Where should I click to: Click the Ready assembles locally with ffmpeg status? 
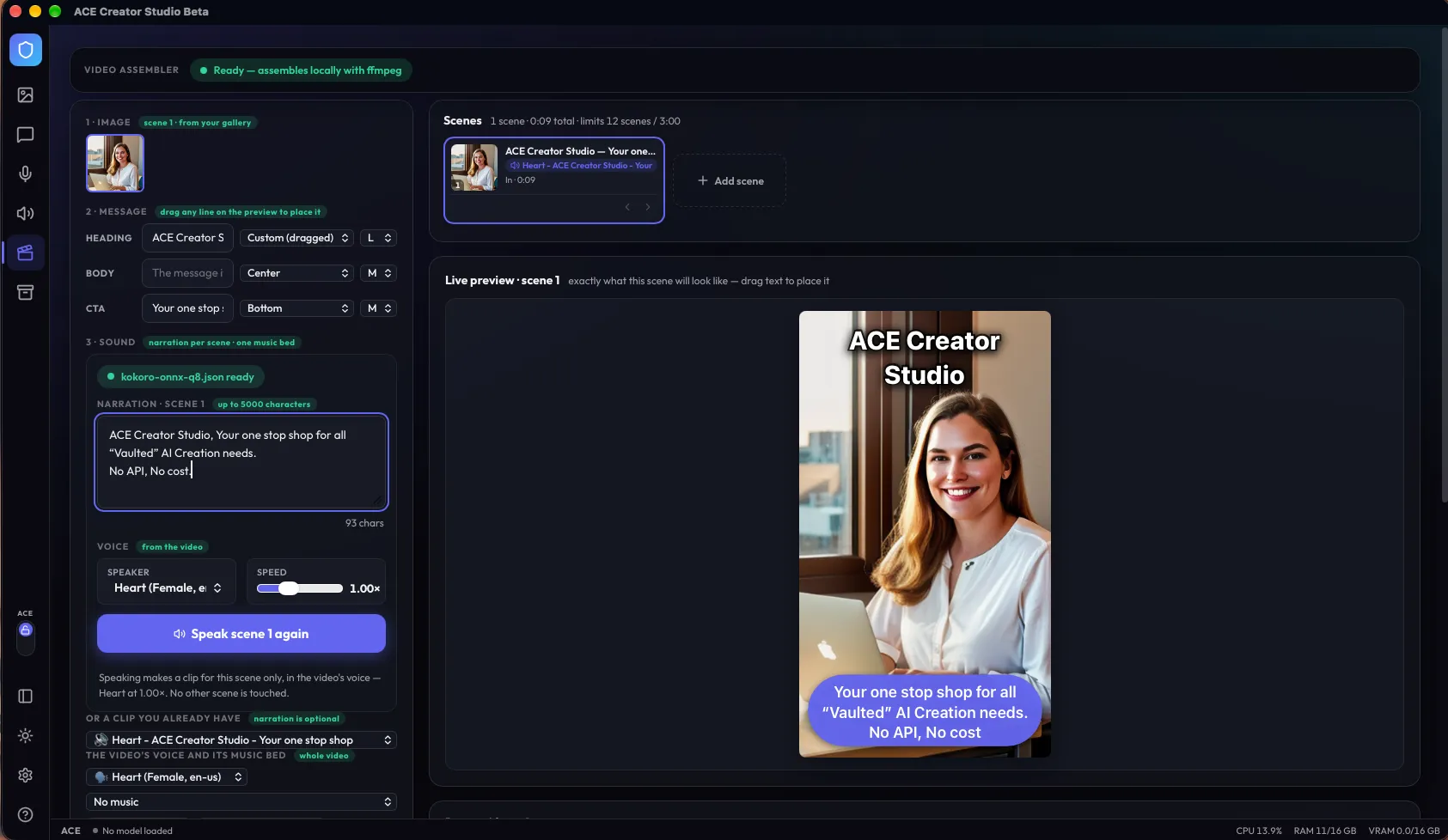301,70
